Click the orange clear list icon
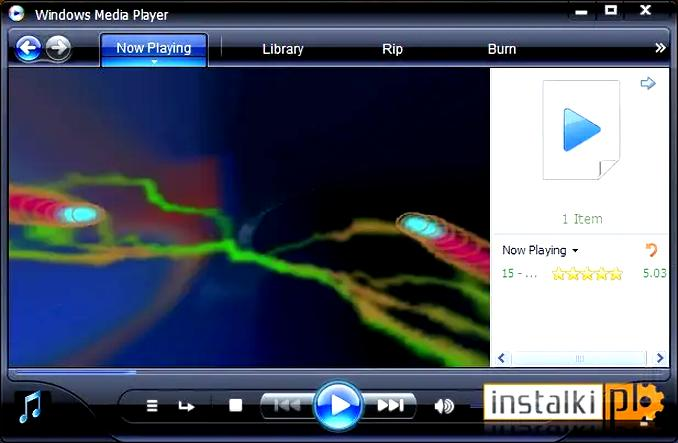Image resolution: width=678 pixels, height=443 pixels. (651, 250)
